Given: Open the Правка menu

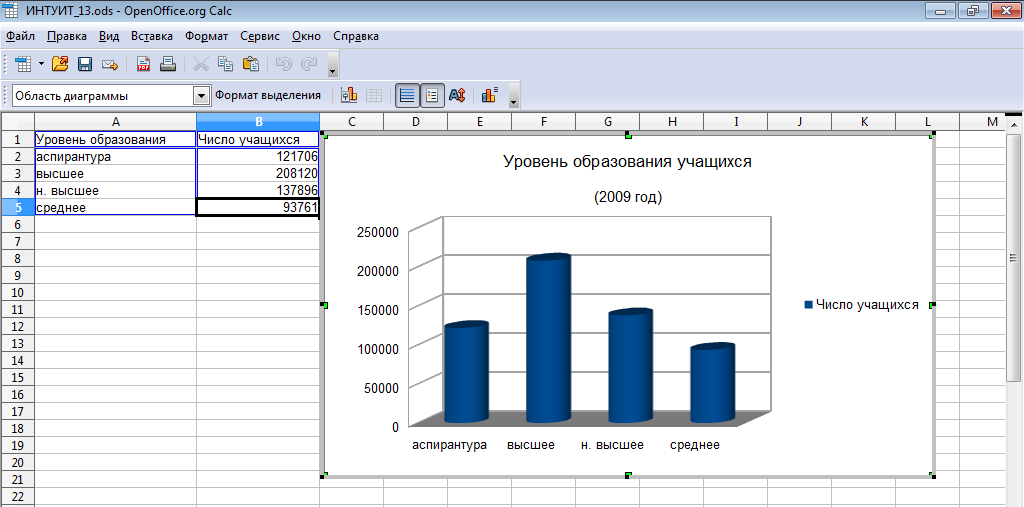Looking at the screenshot, I should (67, 36).
